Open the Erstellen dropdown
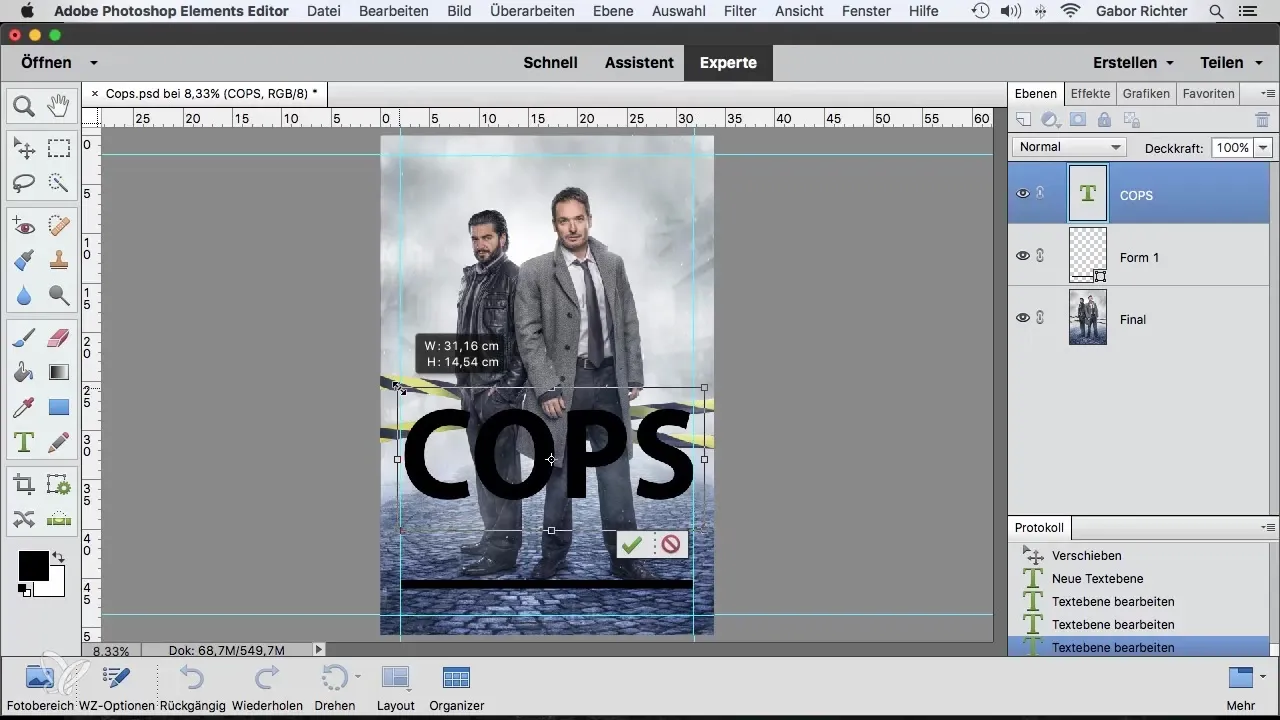The width and height of the screenshot is (1280, 720). pos(1133,62)
